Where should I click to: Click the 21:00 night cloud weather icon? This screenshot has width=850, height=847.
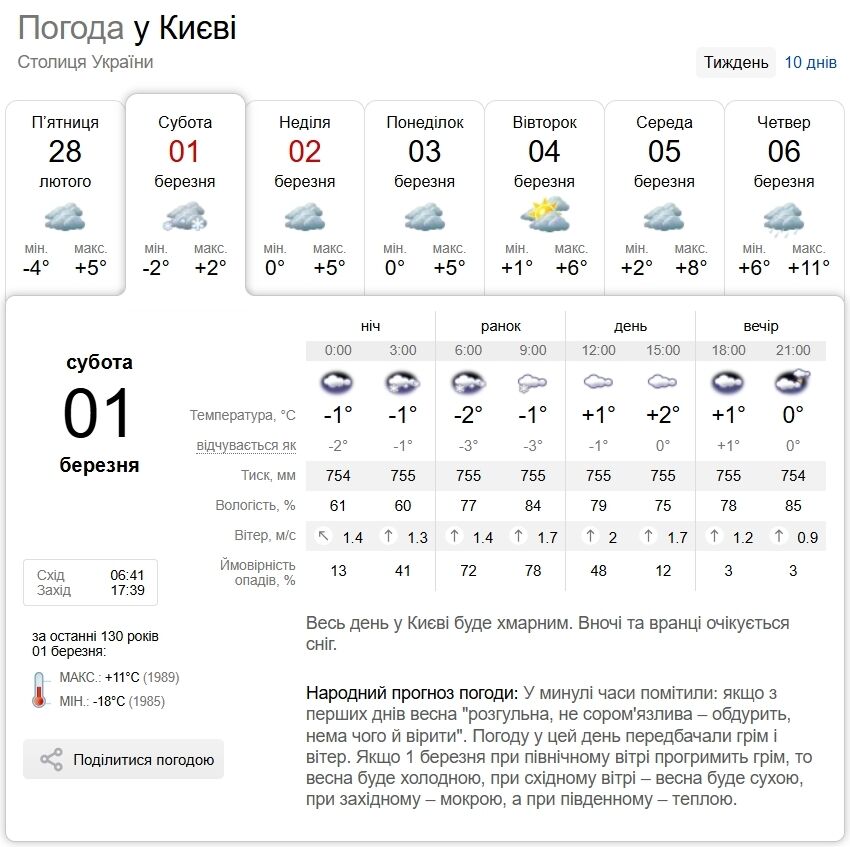click(793, 382)
